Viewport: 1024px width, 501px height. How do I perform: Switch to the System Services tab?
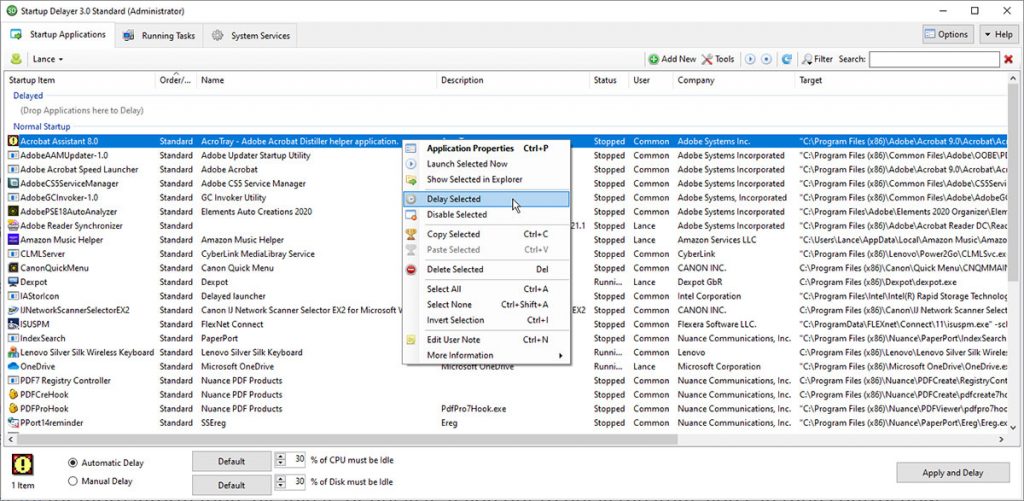(x=252, y=36)
